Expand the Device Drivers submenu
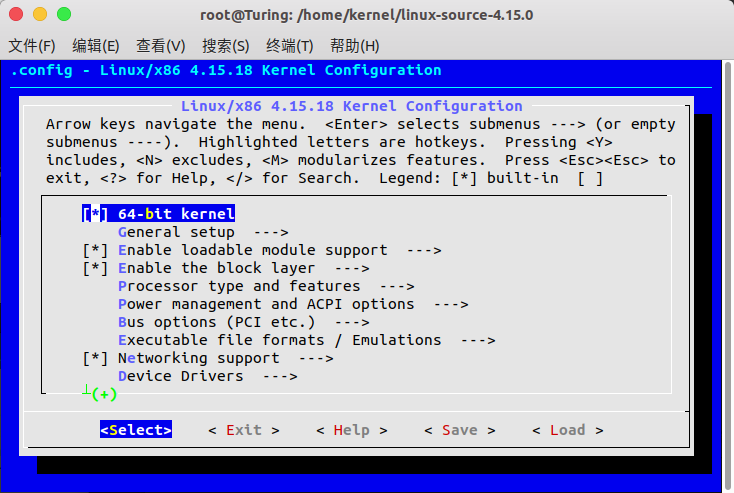This screenshot has height=493, width=734. [x=207, y=376]
